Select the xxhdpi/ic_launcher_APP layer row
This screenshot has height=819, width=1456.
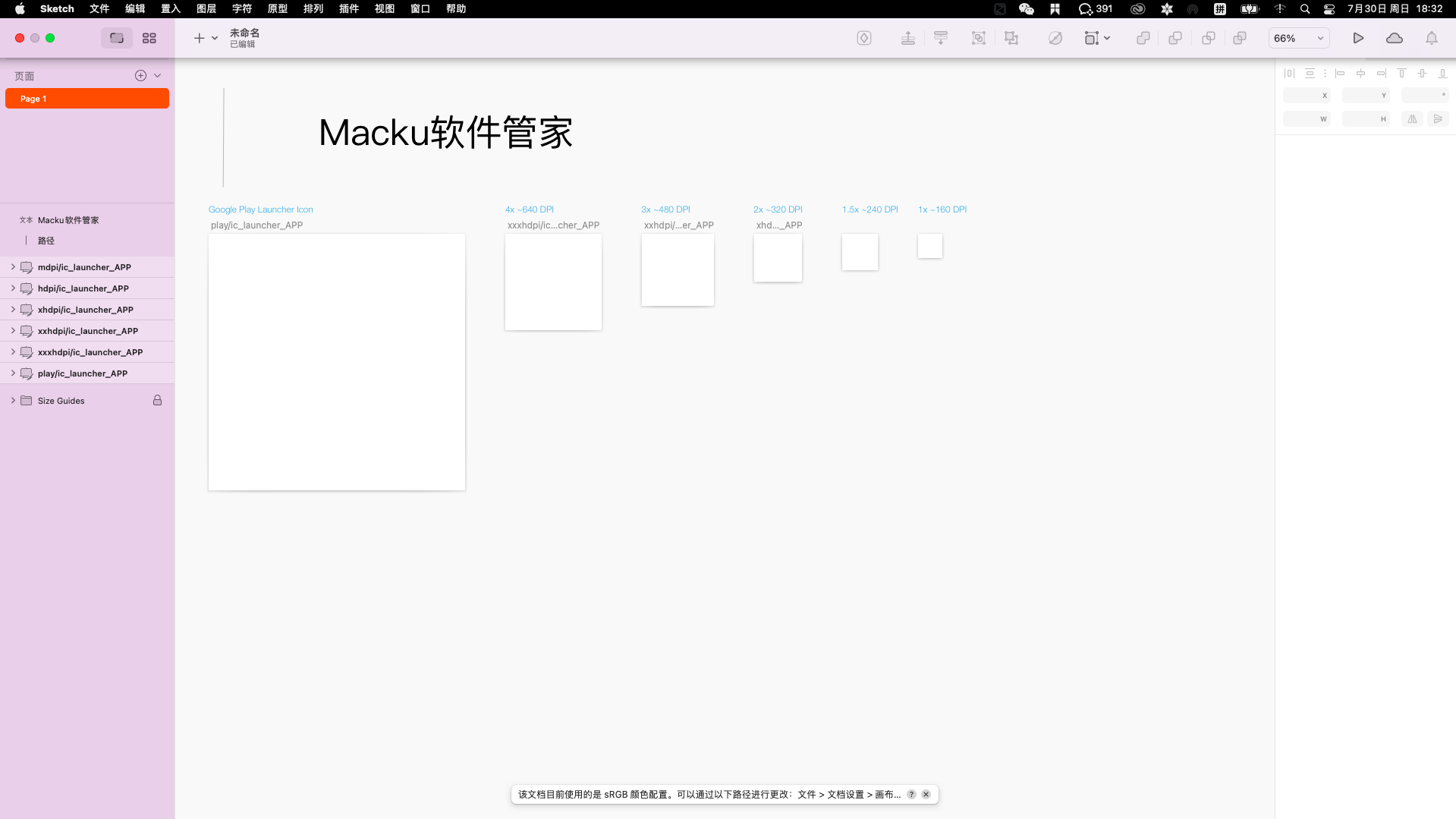[x=87, y=331]
